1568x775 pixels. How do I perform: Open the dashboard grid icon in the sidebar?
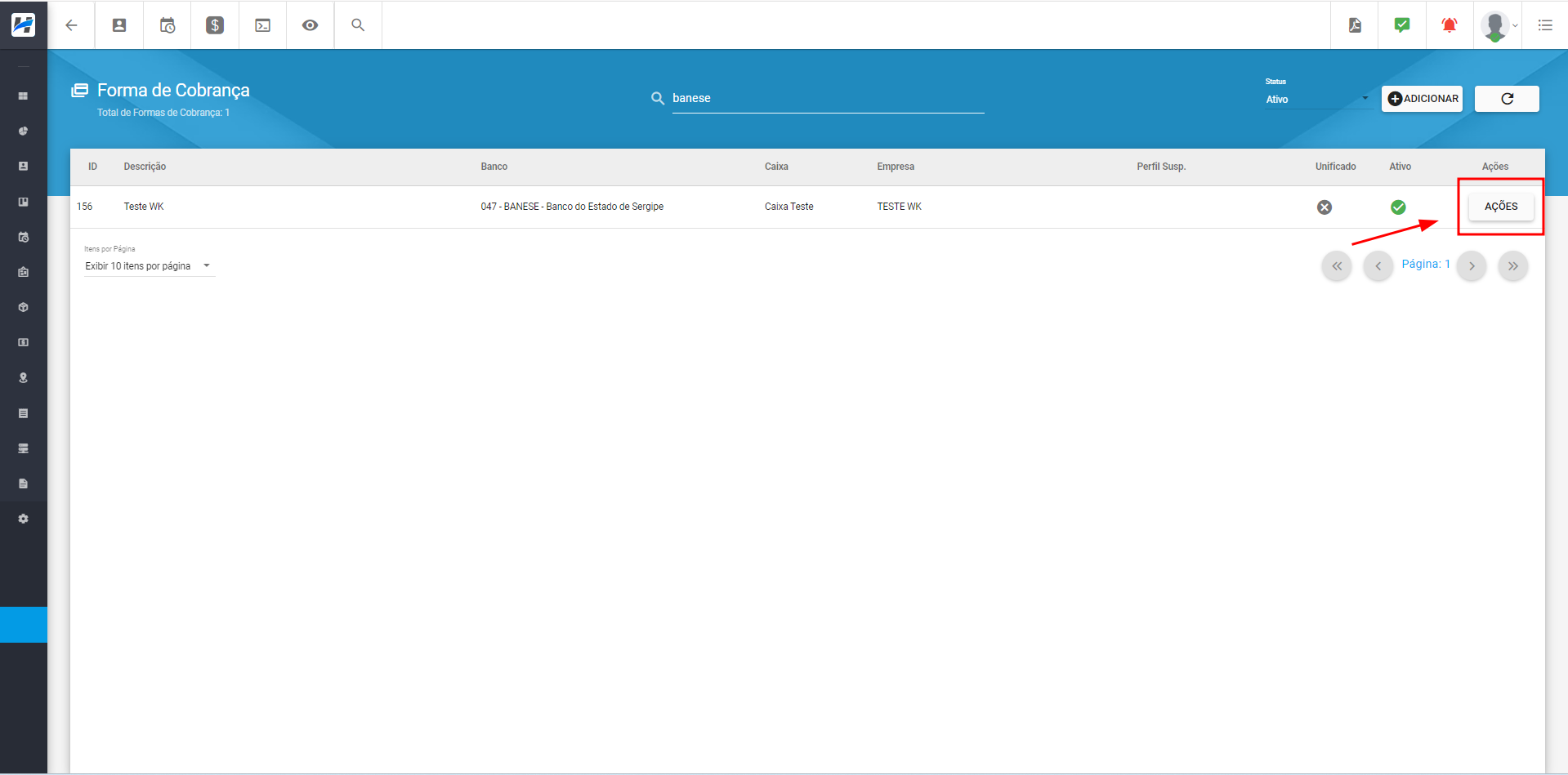click(24, 96)
